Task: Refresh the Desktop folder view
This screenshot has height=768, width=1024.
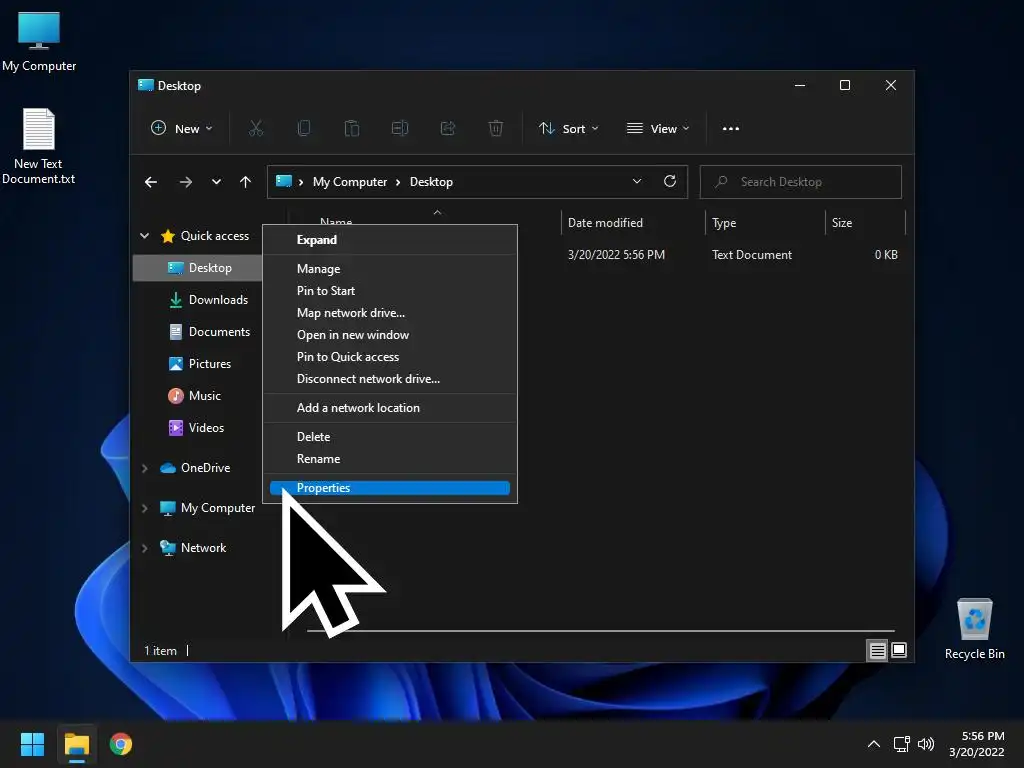Action: pyautogui.click(x=670, y=182)
